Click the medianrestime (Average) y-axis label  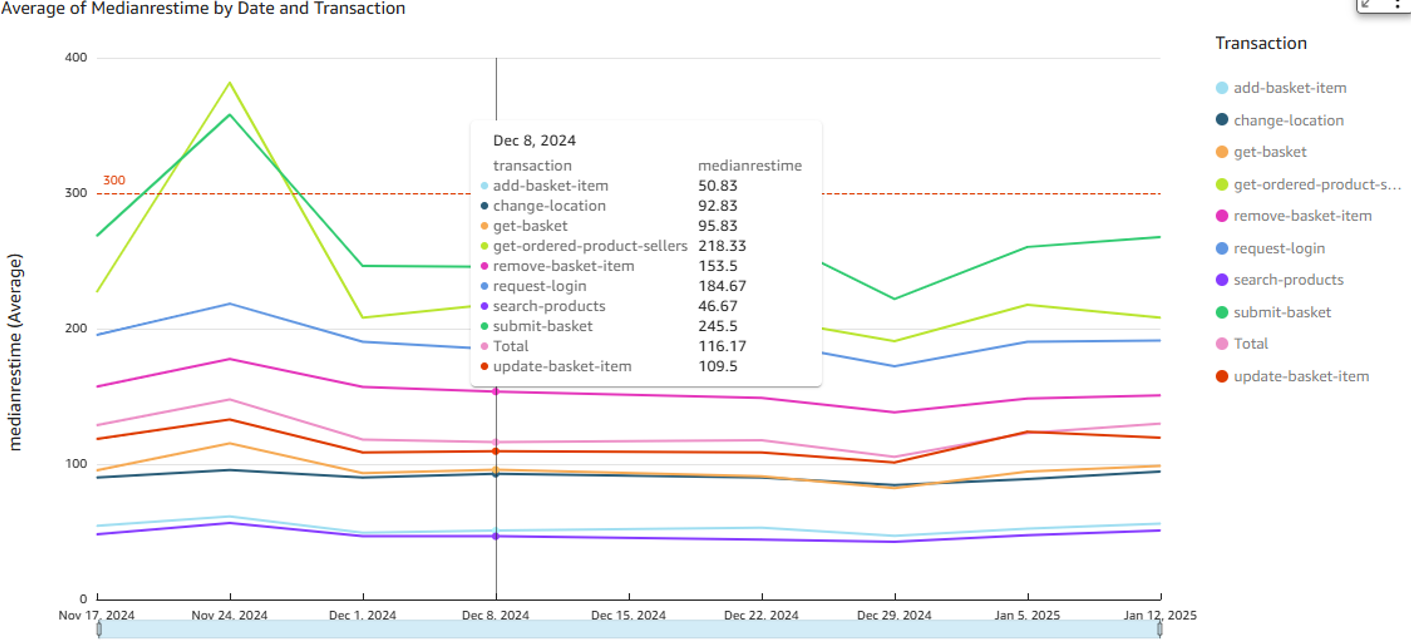click(16, 352)
